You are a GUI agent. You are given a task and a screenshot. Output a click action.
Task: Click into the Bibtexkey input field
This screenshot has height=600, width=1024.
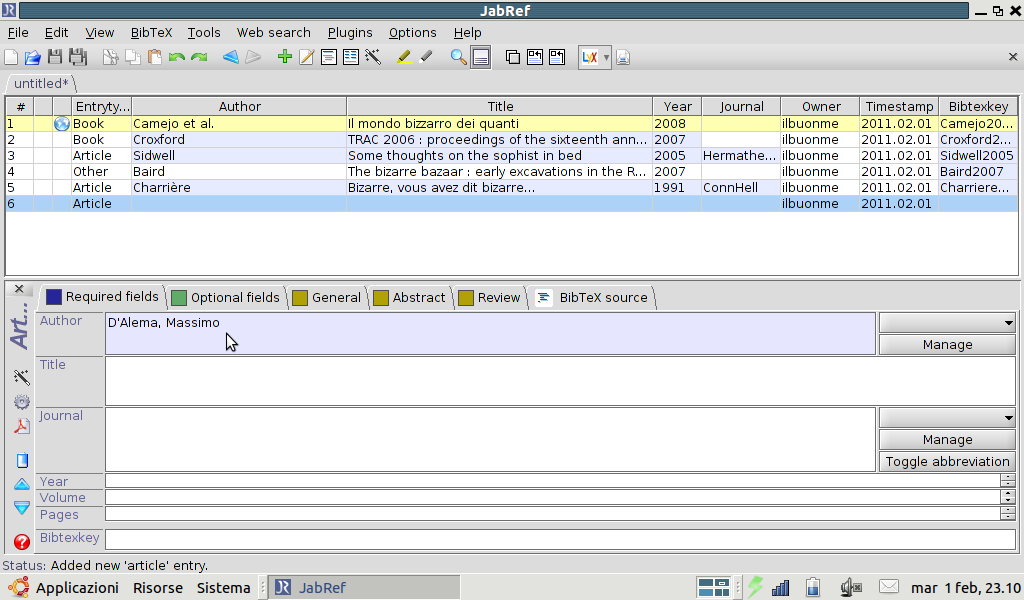click(x=560, y=539)
